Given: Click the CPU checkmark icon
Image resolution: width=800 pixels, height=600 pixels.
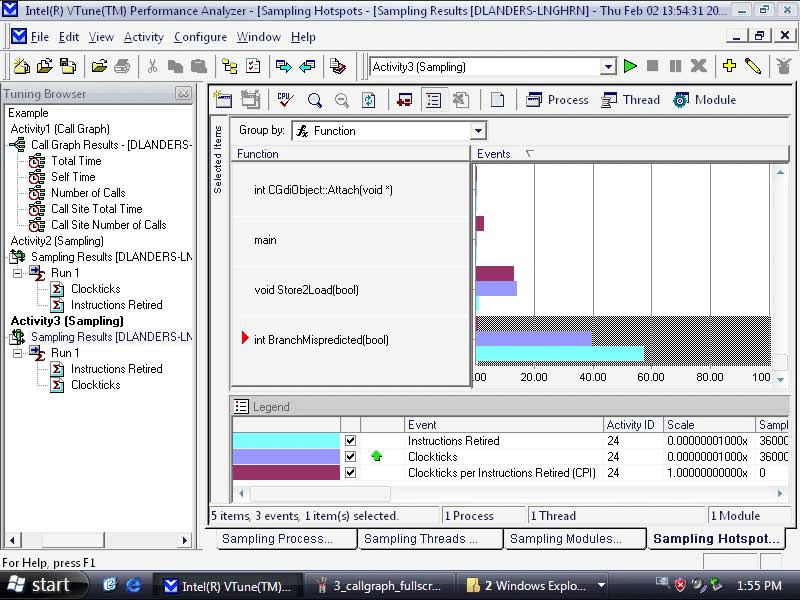Looking at the screenshot, I should click(285, 99).
